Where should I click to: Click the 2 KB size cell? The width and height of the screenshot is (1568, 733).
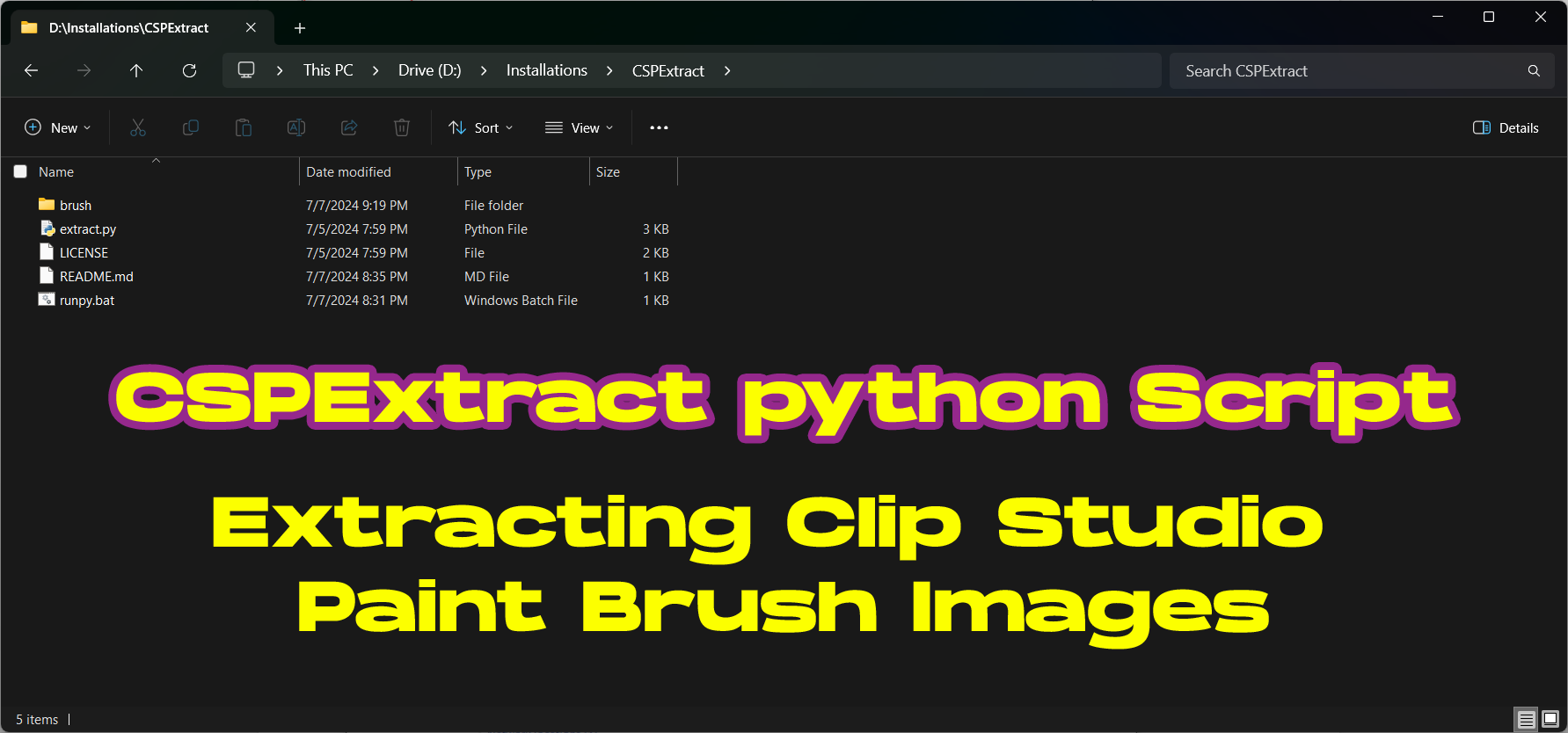tap(656, 252)
